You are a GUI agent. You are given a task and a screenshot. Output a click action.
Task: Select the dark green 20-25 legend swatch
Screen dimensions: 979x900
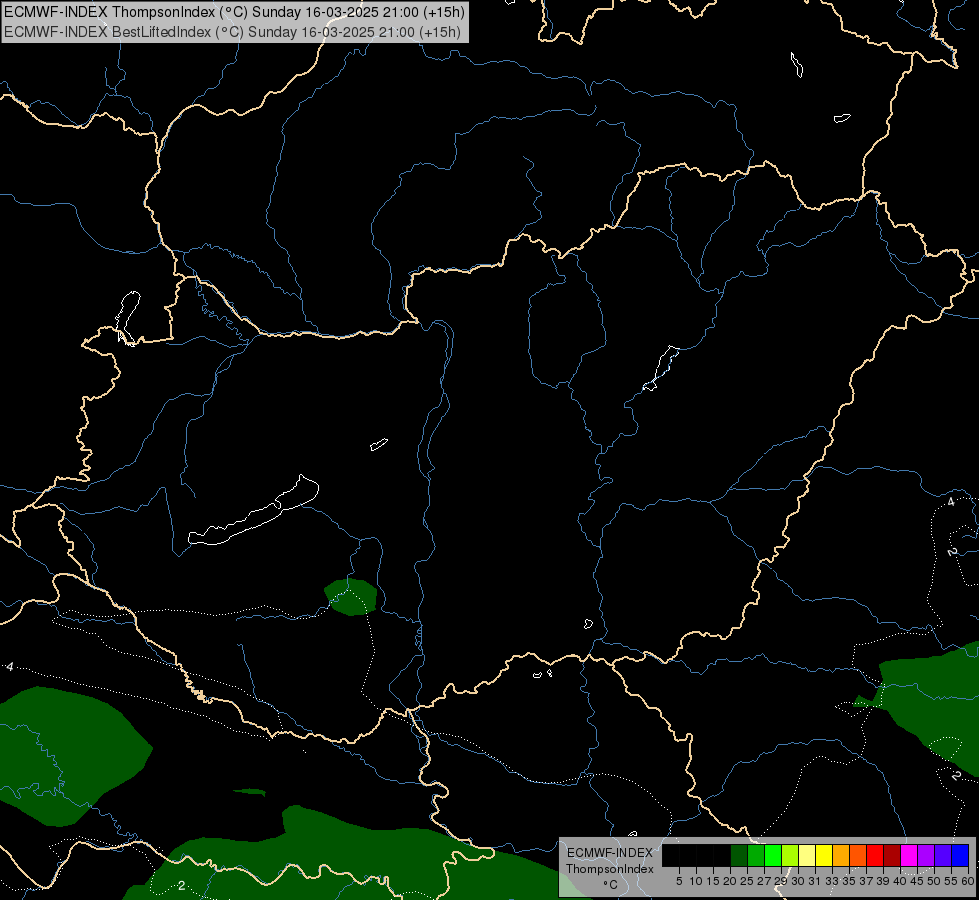(x=739, y=855)
